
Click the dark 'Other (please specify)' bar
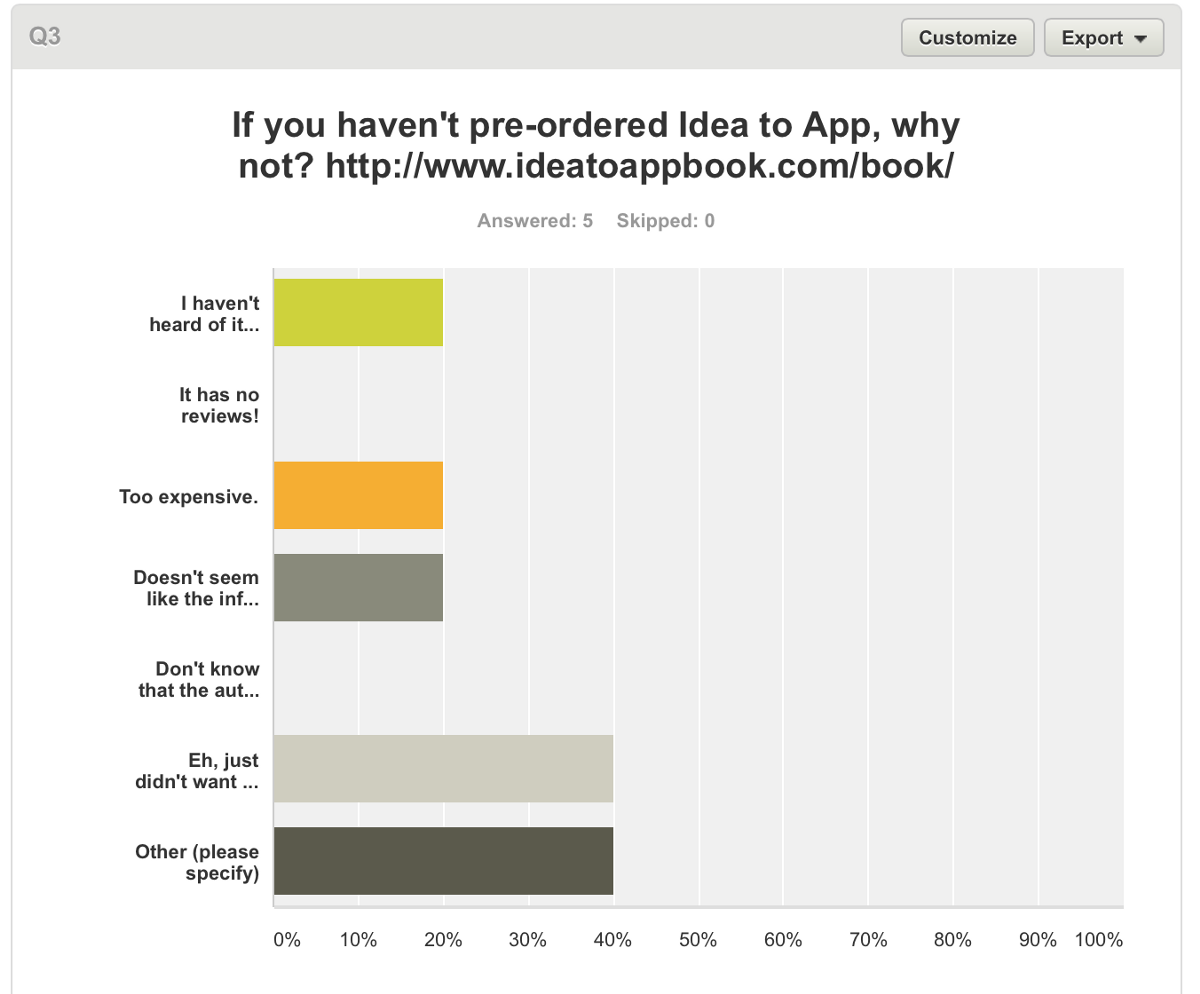[442, 861]
